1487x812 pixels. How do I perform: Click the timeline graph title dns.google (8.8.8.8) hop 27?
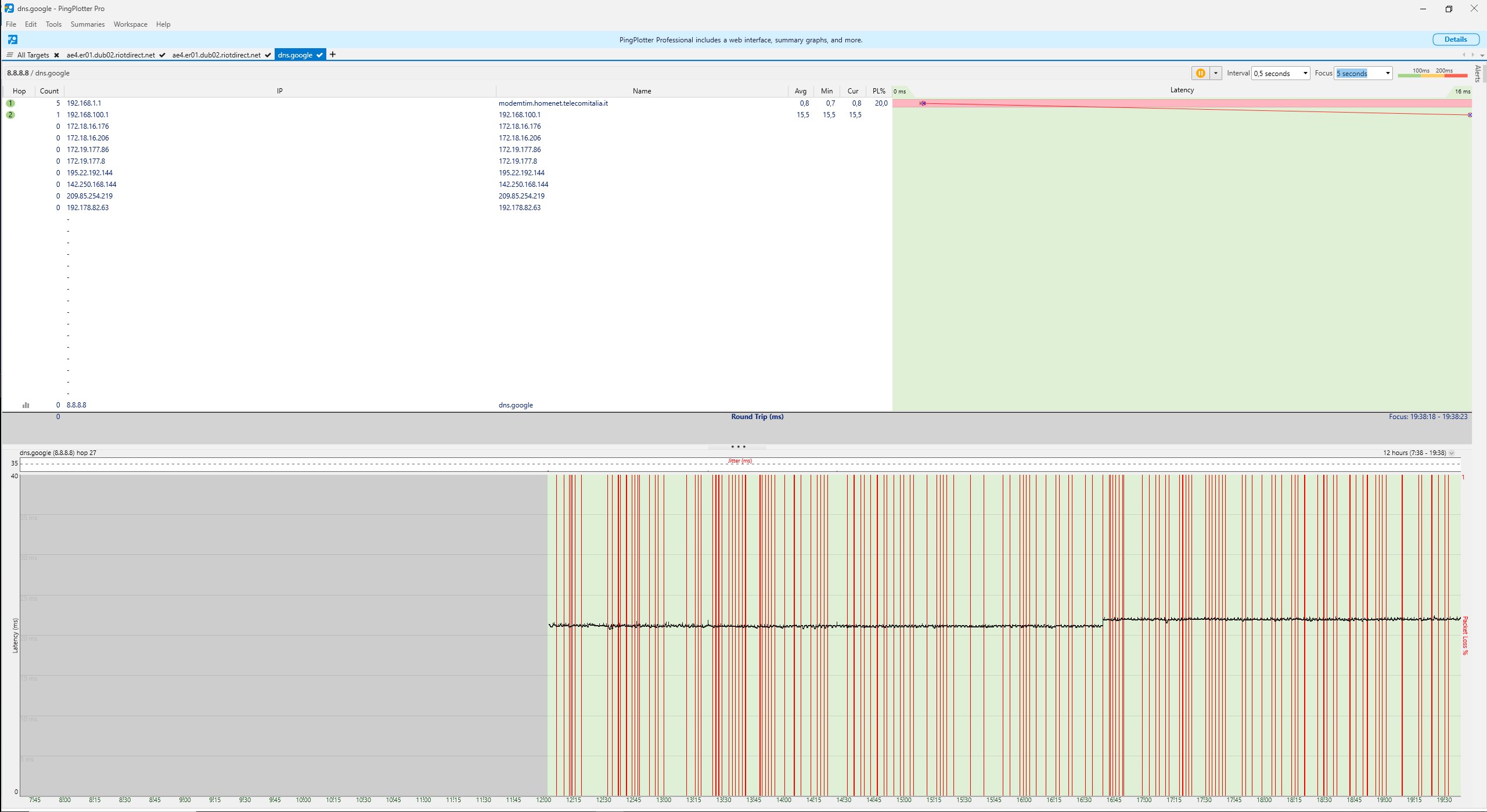pyautogui.click(x=58, y=453)
